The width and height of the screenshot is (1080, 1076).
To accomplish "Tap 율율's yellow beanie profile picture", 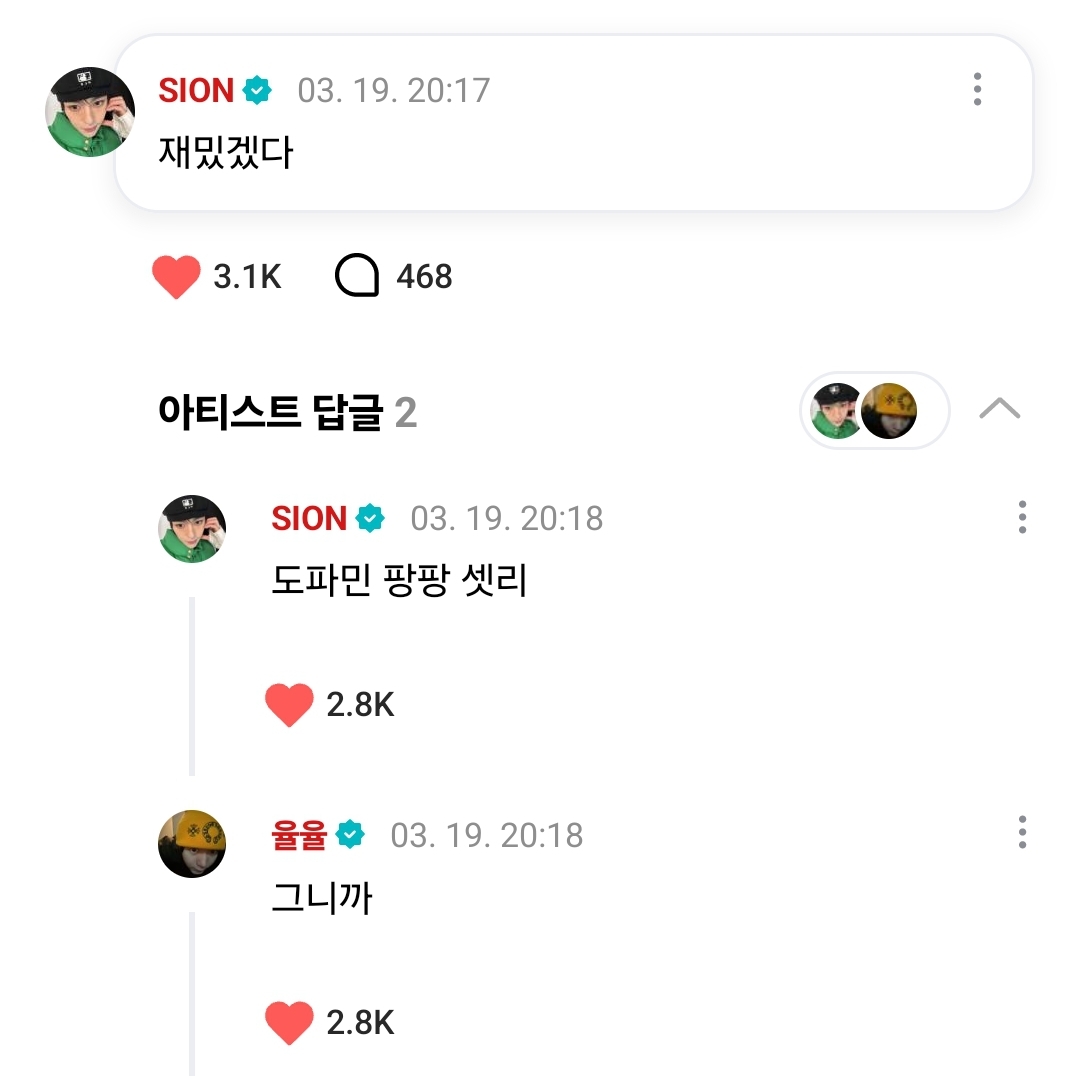I will coord(192,844).
